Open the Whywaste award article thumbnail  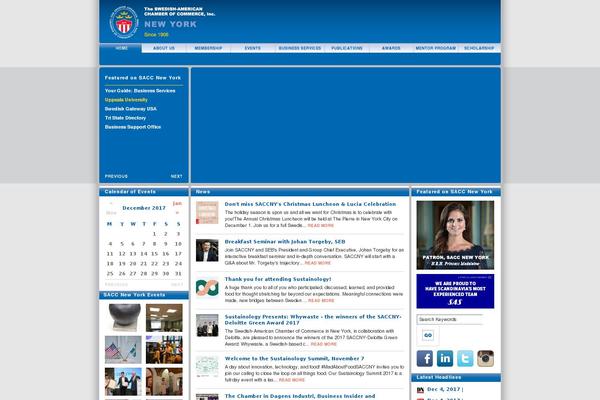(207, 325)
